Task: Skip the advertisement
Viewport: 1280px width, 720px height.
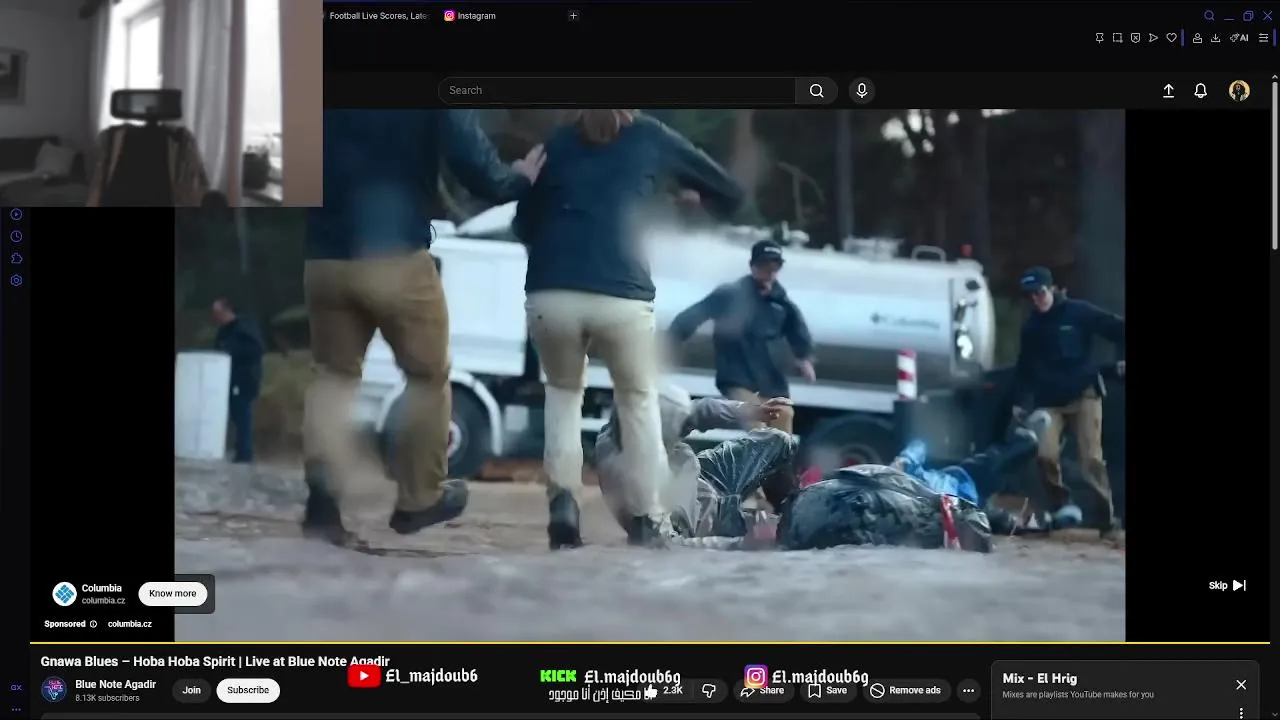Action: pos(1227,586)
